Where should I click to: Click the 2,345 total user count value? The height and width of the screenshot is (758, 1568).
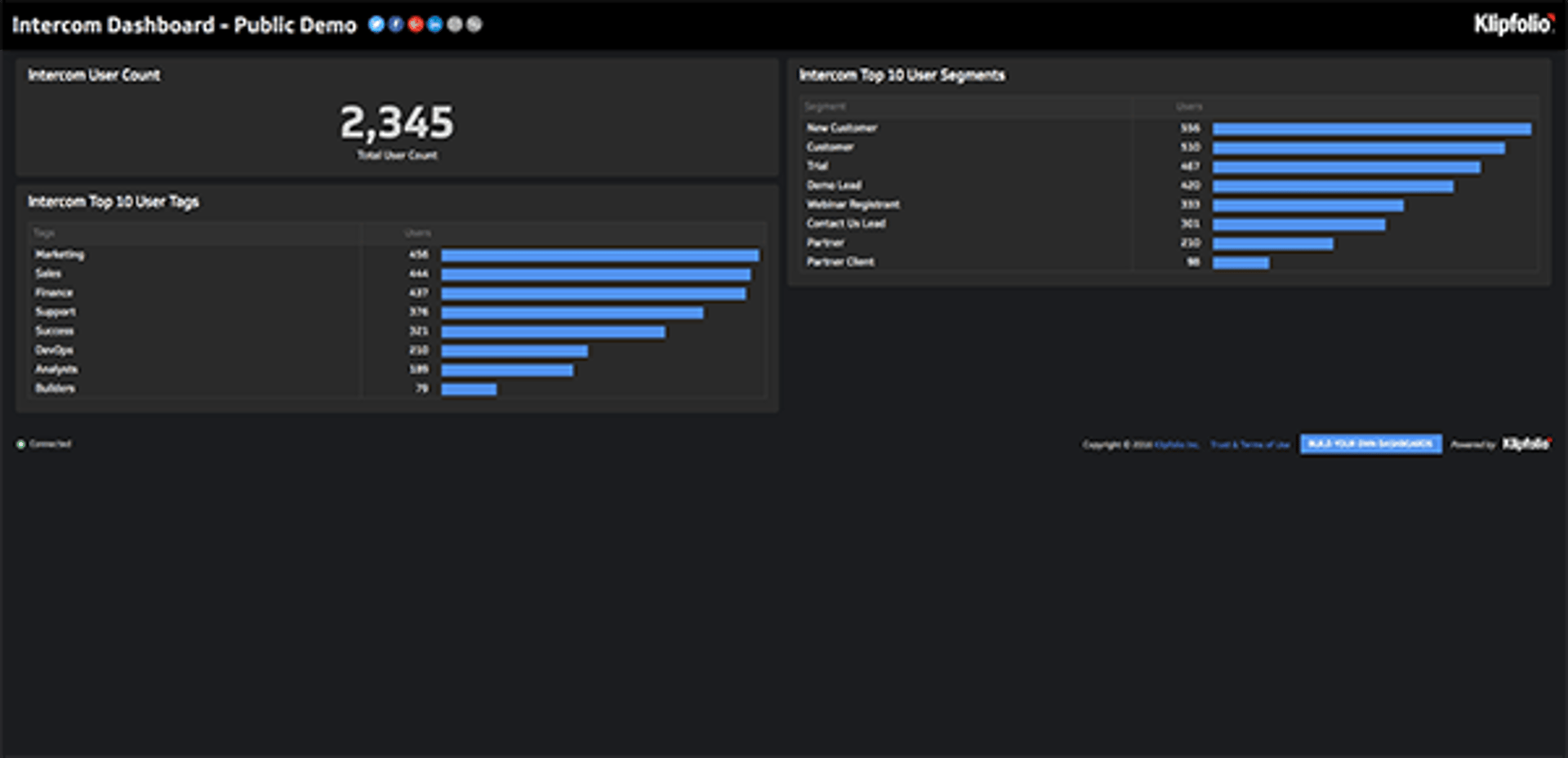397,123
